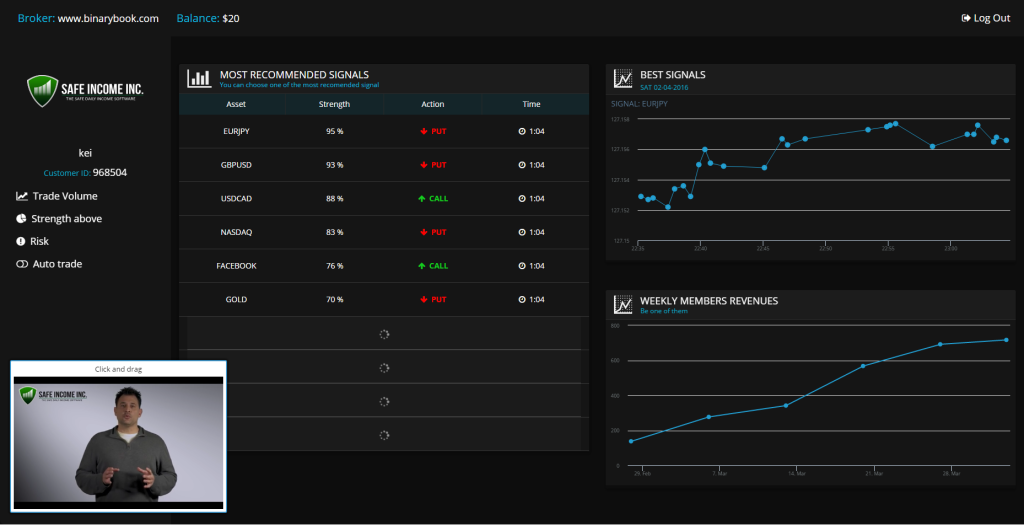Click the clock icon in EURJPY row
The width and height of the screenshot is (1024, 525).
click(522, 131)
